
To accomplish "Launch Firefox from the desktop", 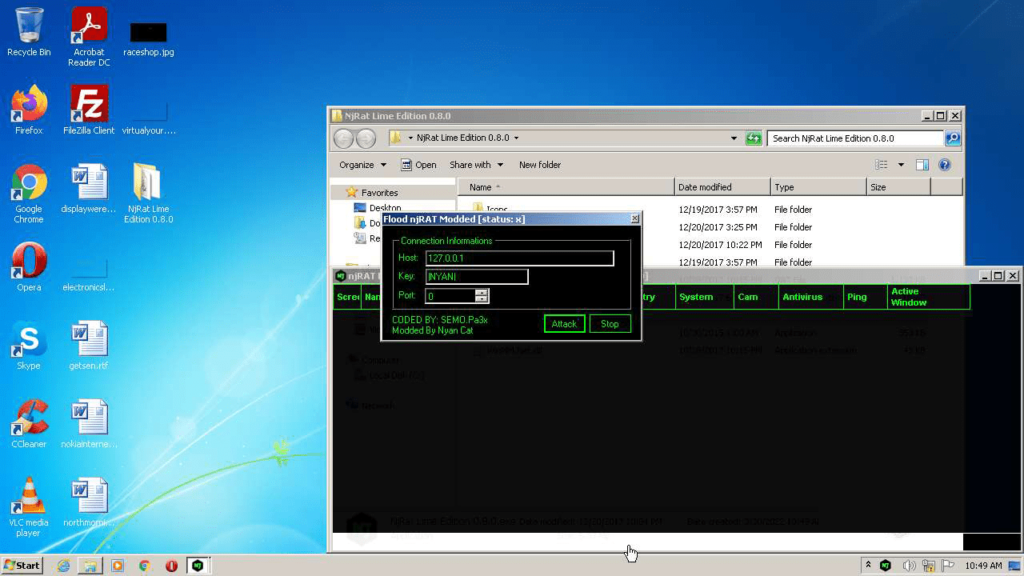I will coord(29,110).
